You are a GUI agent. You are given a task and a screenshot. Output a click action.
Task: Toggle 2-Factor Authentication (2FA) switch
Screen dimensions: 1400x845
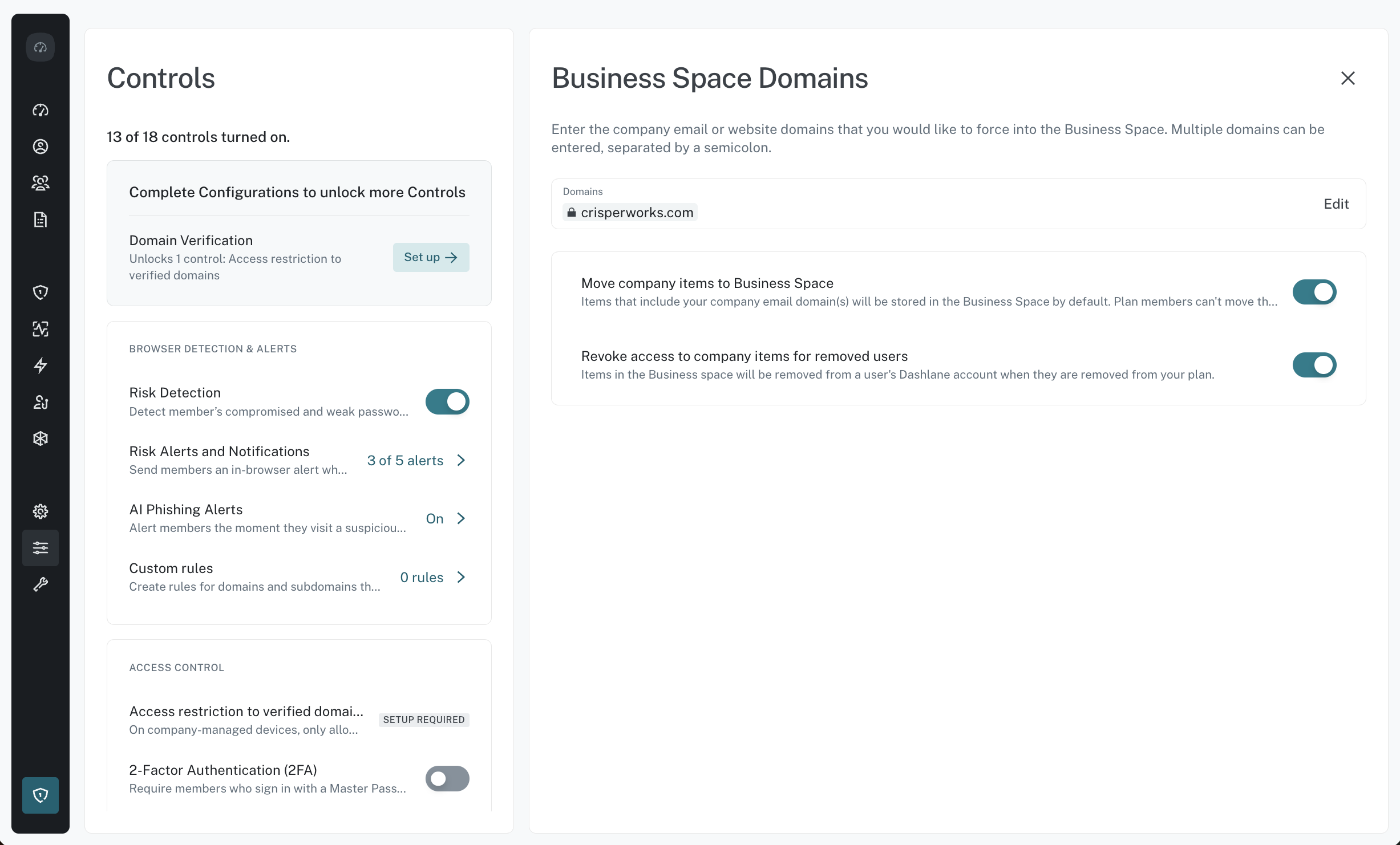pyautogui.click(x=447, y=779)
